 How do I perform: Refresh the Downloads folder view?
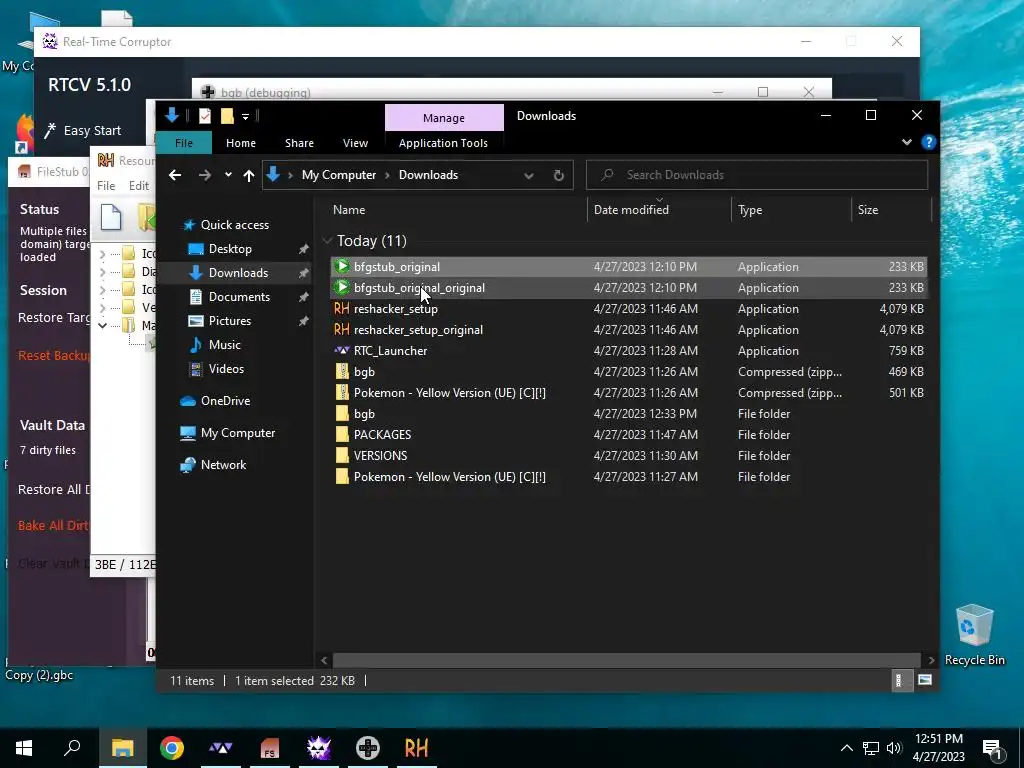pos(558,175)
